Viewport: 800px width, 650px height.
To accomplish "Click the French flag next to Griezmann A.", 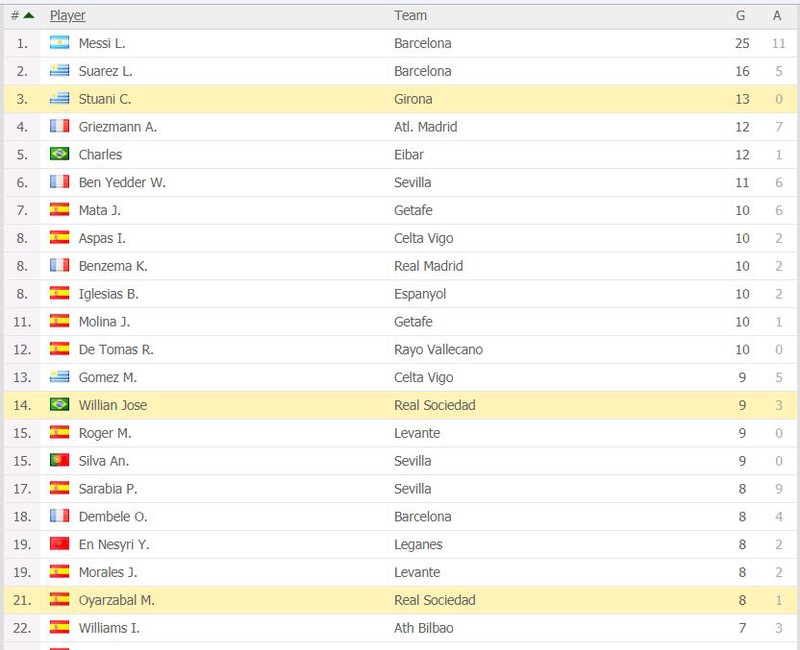I will (59, 126).
